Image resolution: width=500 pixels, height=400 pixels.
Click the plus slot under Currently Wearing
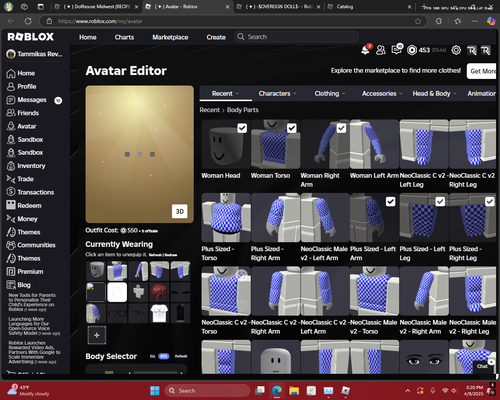pos(97,335)
